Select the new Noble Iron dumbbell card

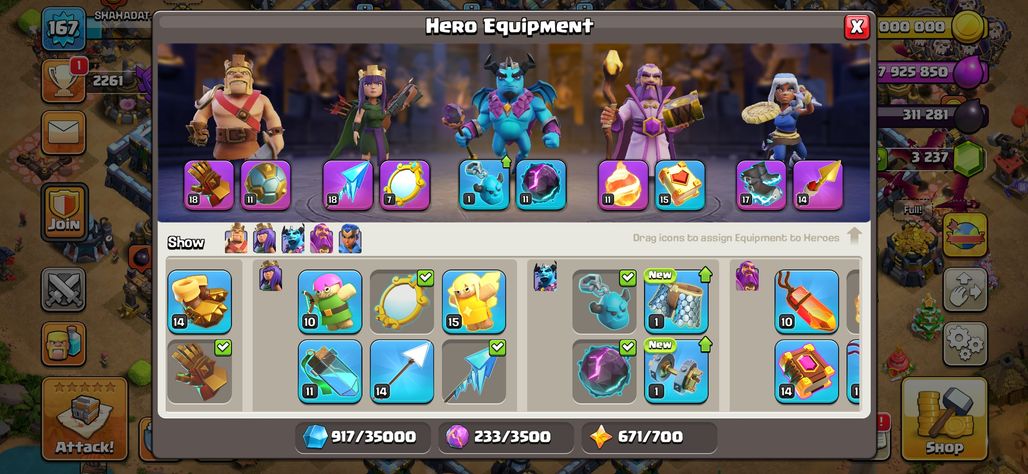(x=676, y=371)
